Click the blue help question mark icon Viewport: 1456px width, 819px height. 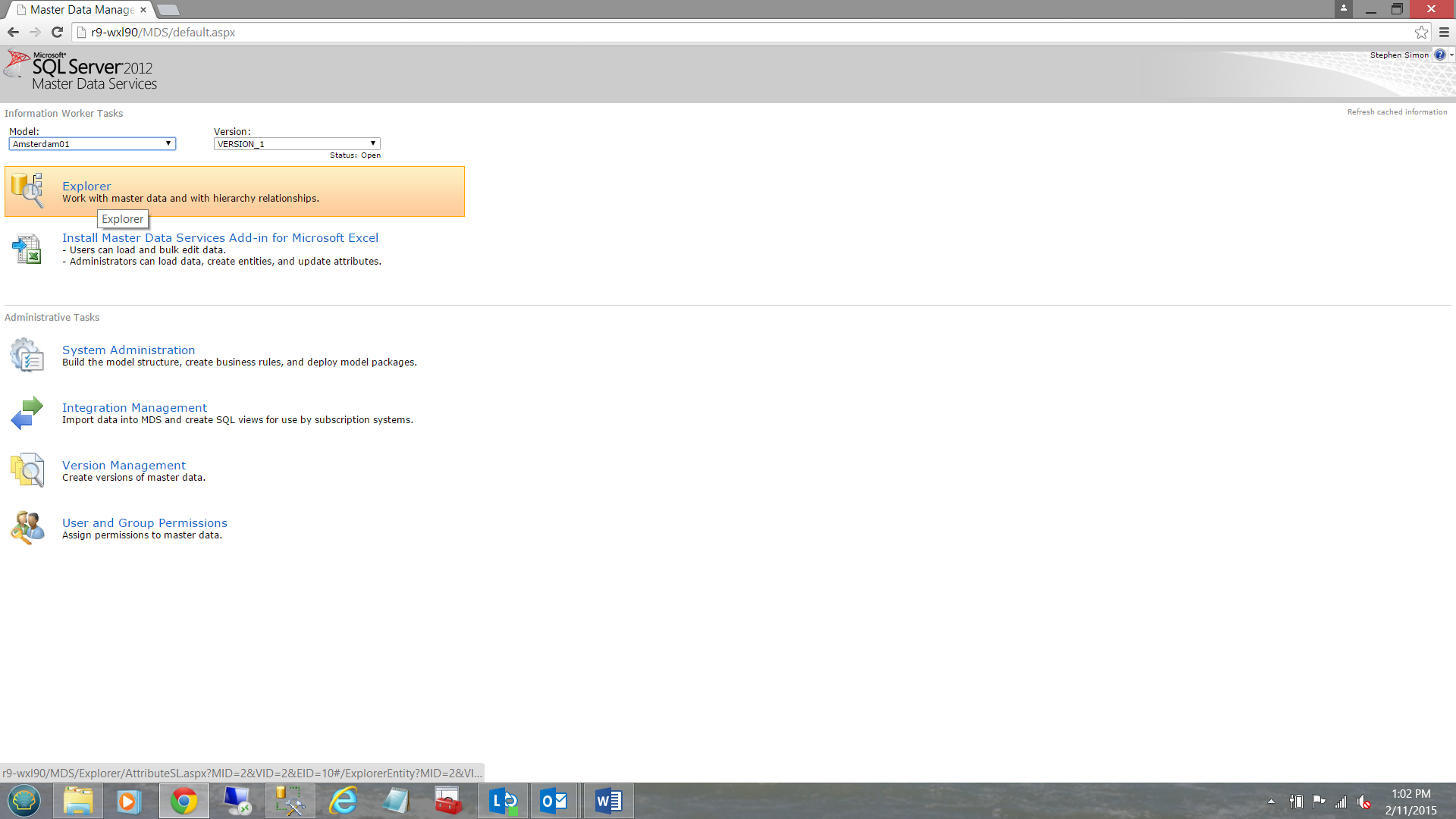(1439, 55)
